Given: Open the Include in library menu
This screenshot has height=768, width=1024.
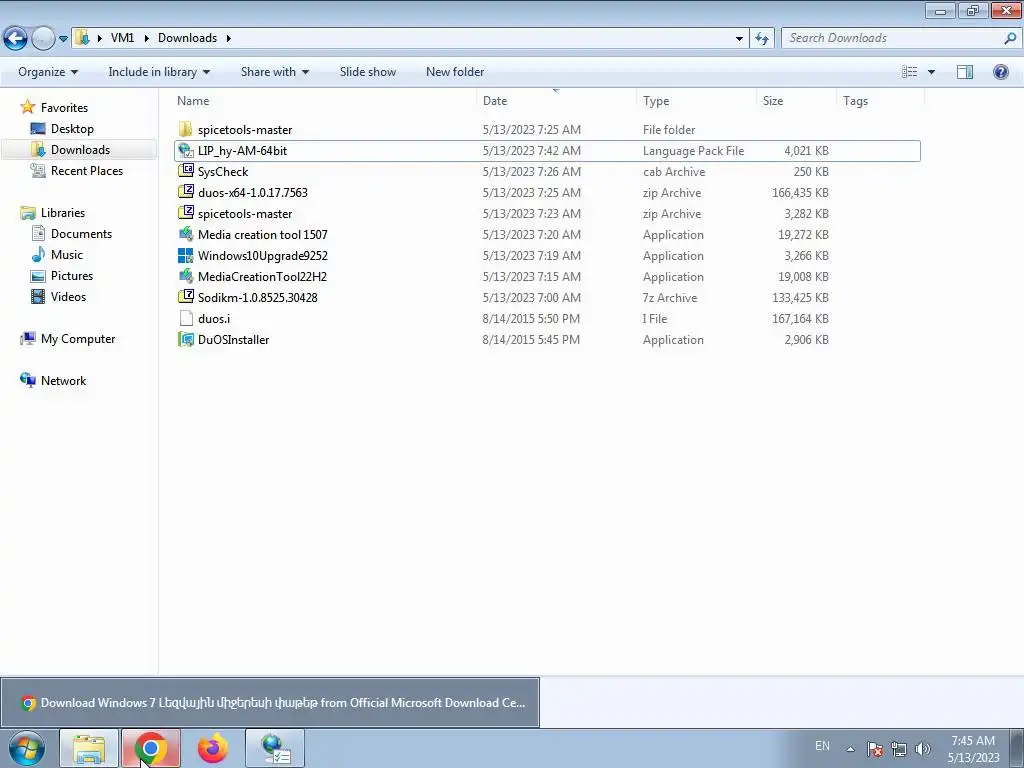Looking at the screenshot, I should point(159,72).
